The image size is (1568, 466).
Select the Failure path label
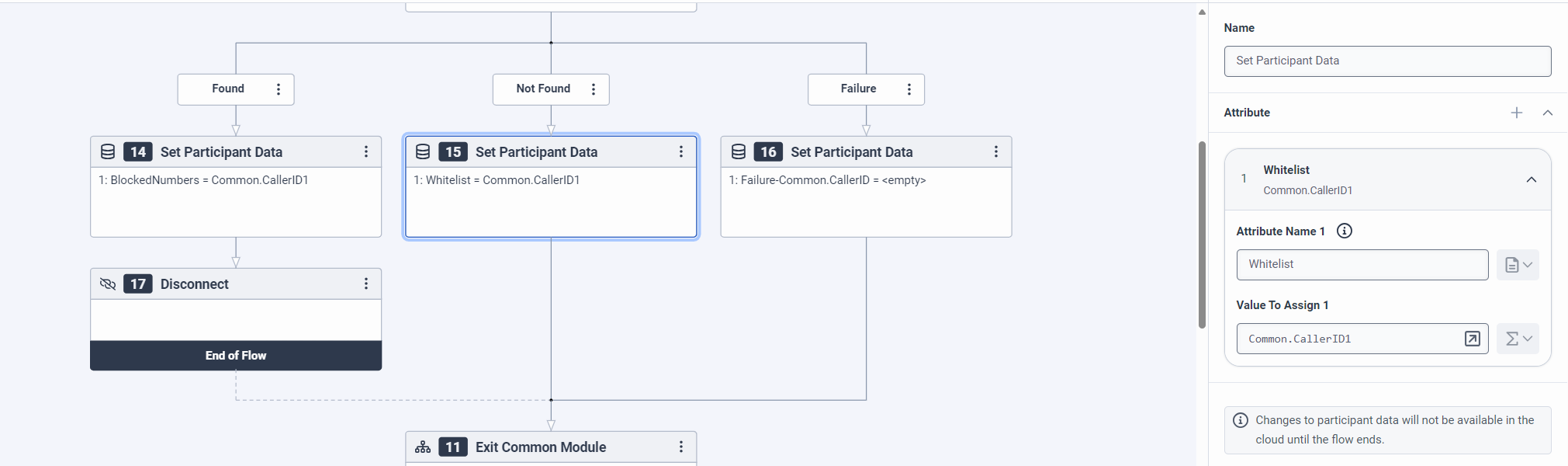858,89
